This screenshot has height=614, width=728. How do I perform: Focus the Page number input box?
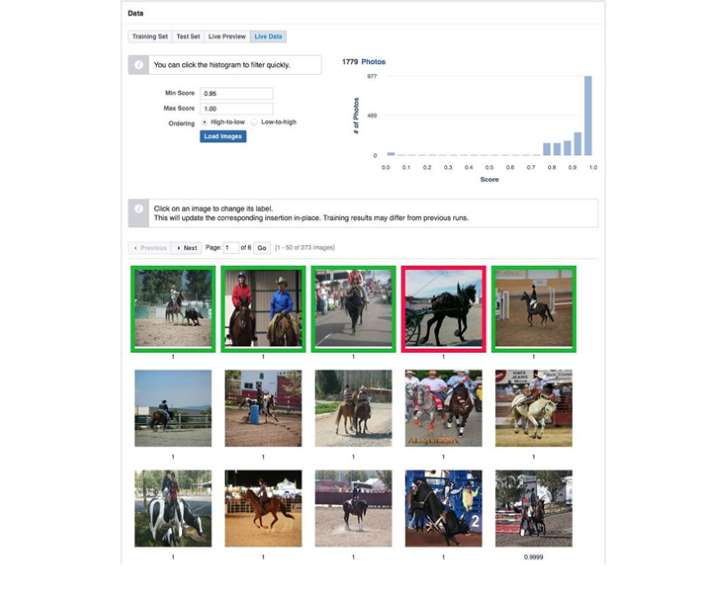point(231,247)
